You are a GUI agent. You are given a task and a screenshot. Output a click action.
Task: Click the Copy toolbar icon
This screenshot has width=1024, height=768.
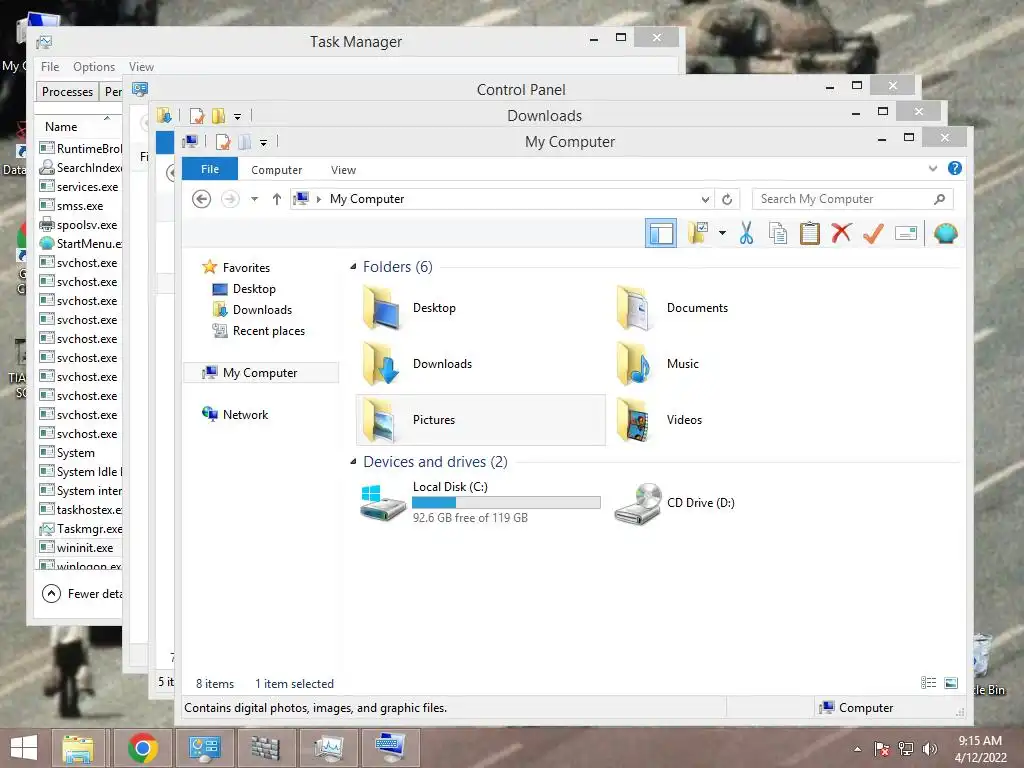tap(778, 233)
